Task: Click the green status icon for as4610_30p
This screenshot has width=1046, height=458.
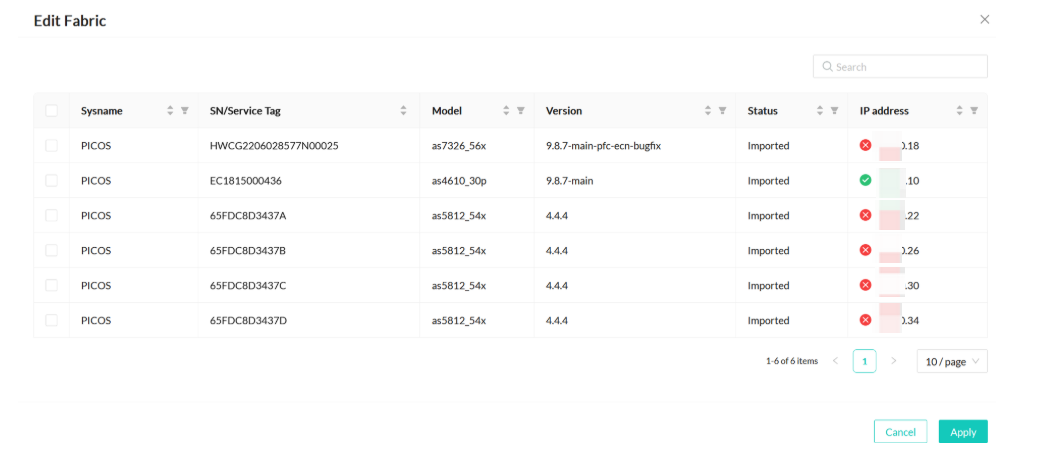Action: pos(865,181)
